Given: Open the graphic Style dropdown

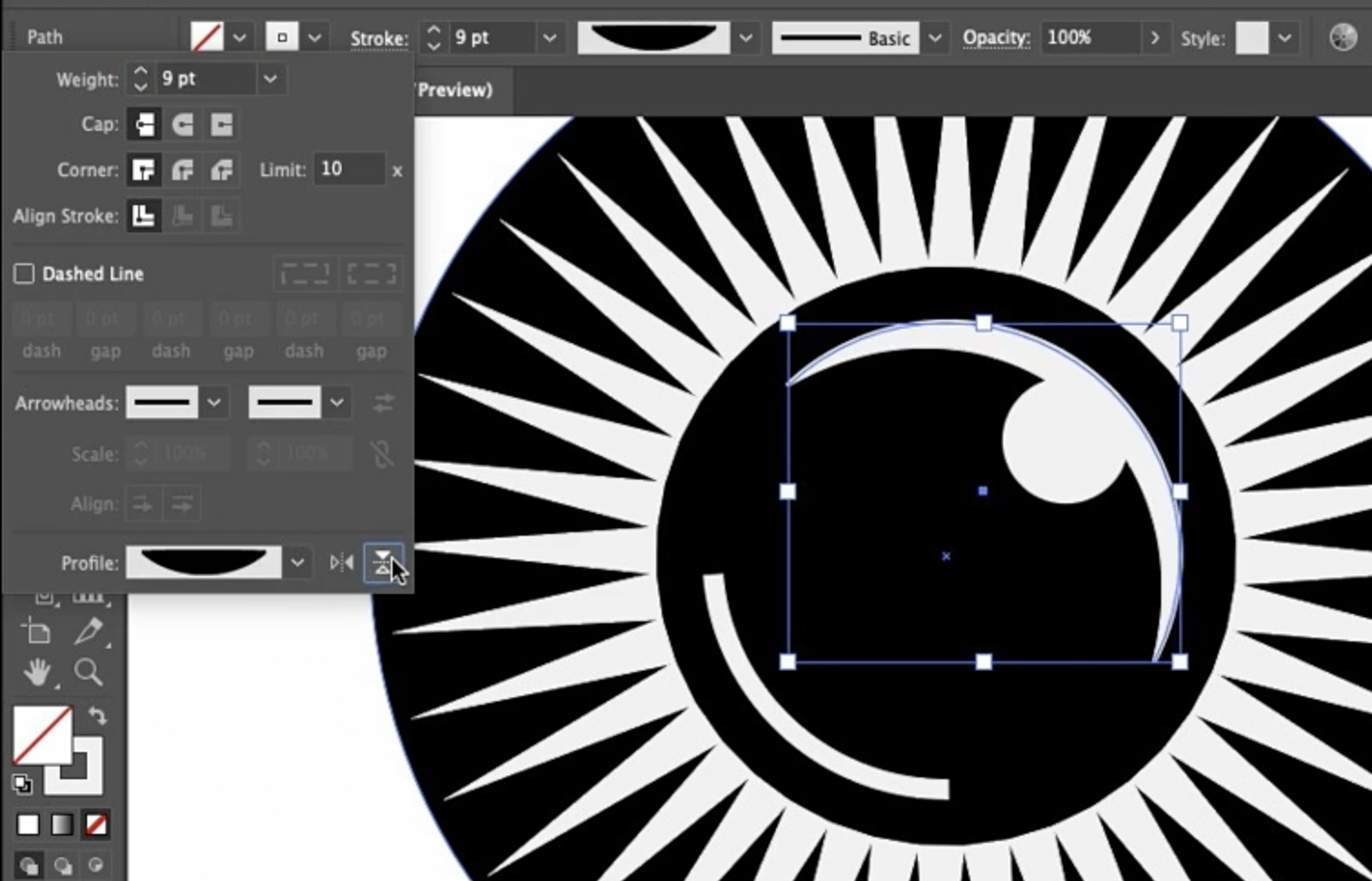Looking at the screenshot, I should [1284, 38].
